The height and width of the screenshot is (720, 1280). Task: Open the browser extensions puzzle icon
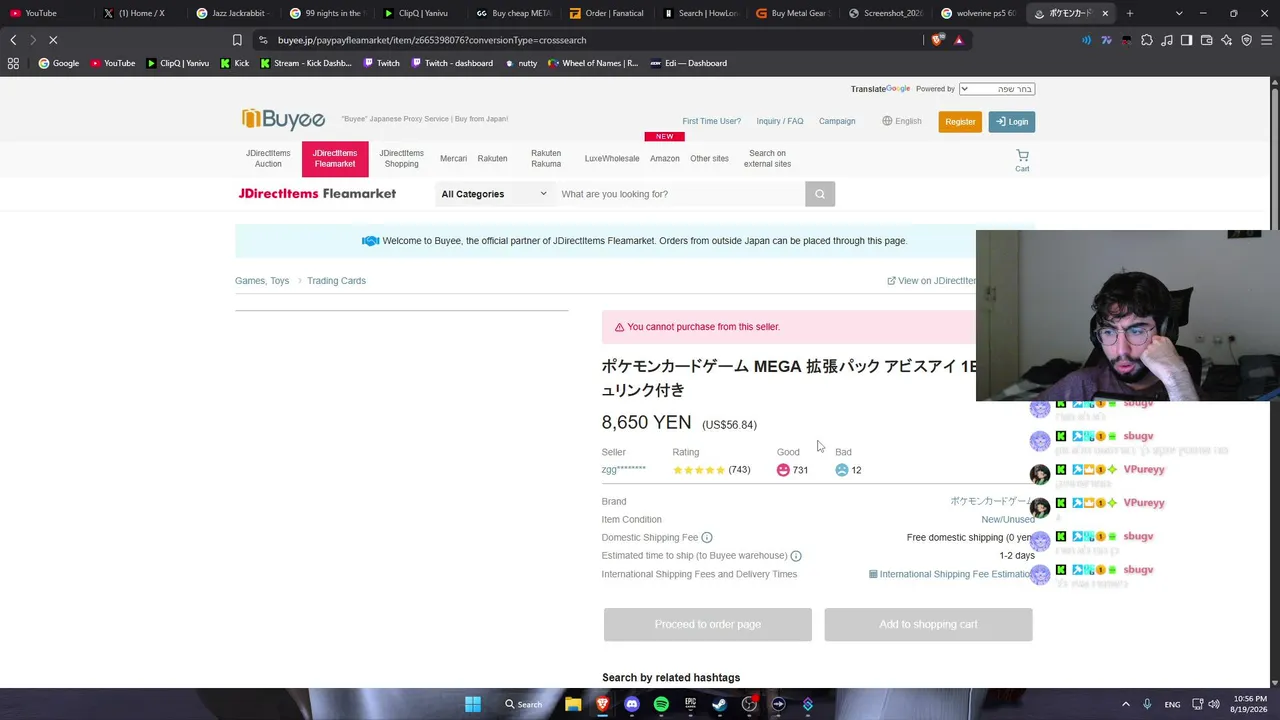click(1147, 40)
